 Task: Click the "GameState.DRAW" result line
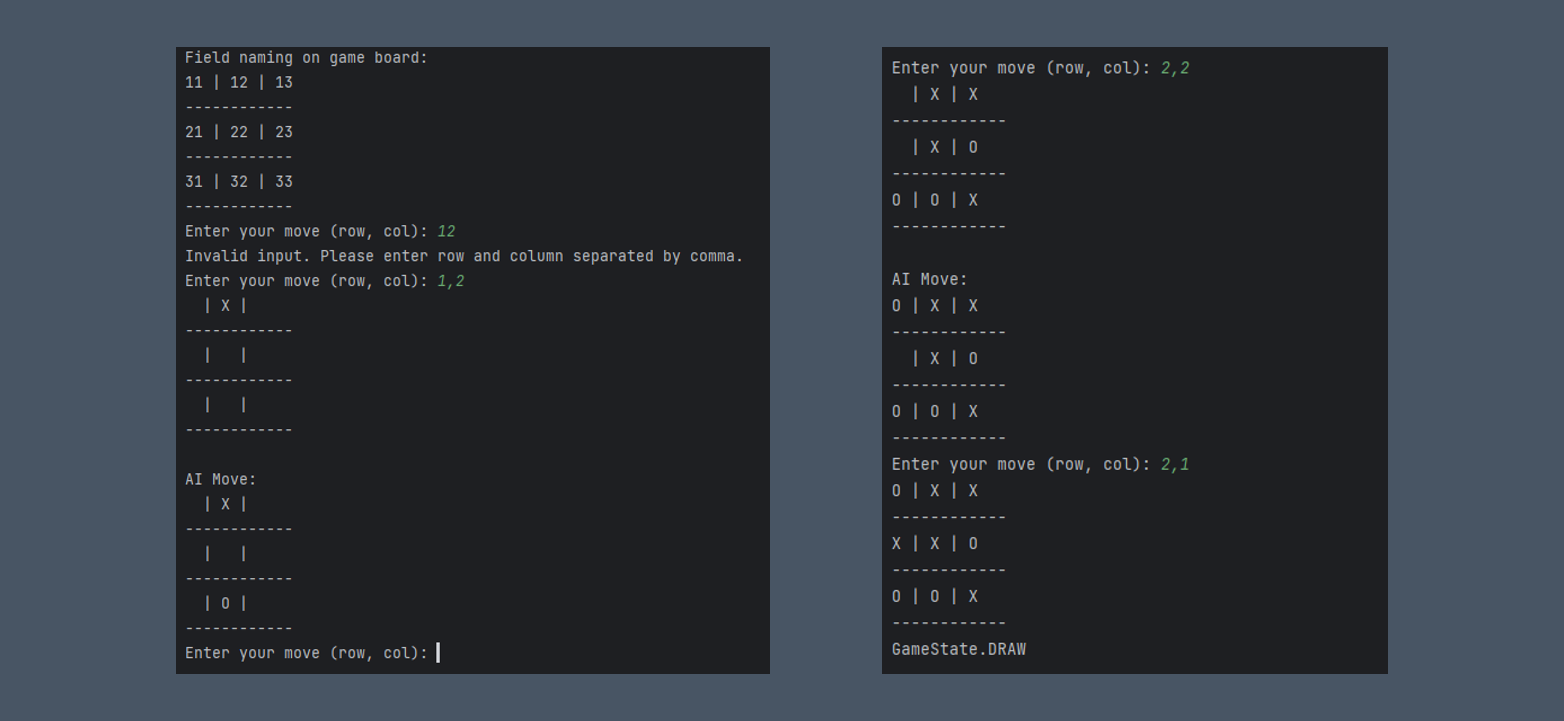point(959,649)
